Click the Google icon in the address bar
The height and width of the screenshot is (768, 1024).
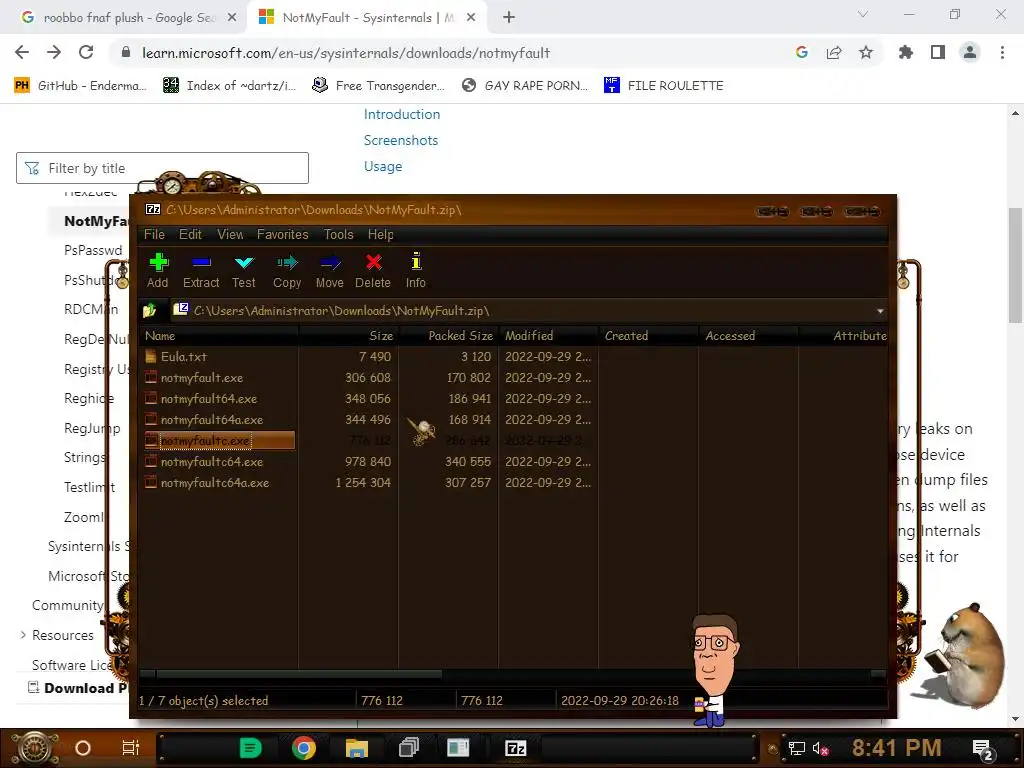pos(802,53)
